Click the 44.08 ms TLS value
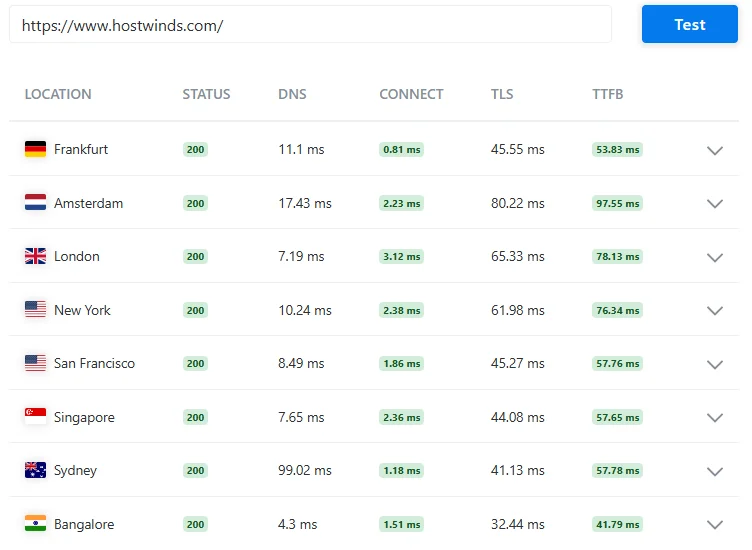This screenshot has height=550, width=752. (x=517, y=417)
